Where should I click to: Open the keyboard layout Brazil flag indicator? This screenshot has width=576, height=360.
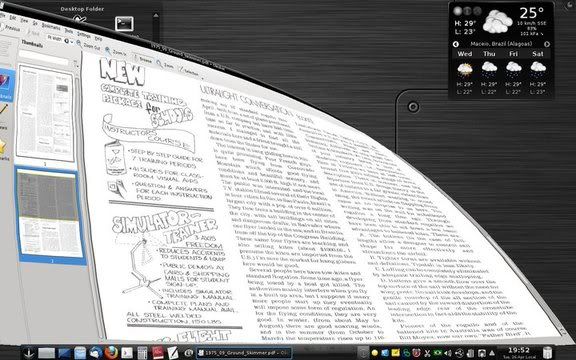(438, 353)
